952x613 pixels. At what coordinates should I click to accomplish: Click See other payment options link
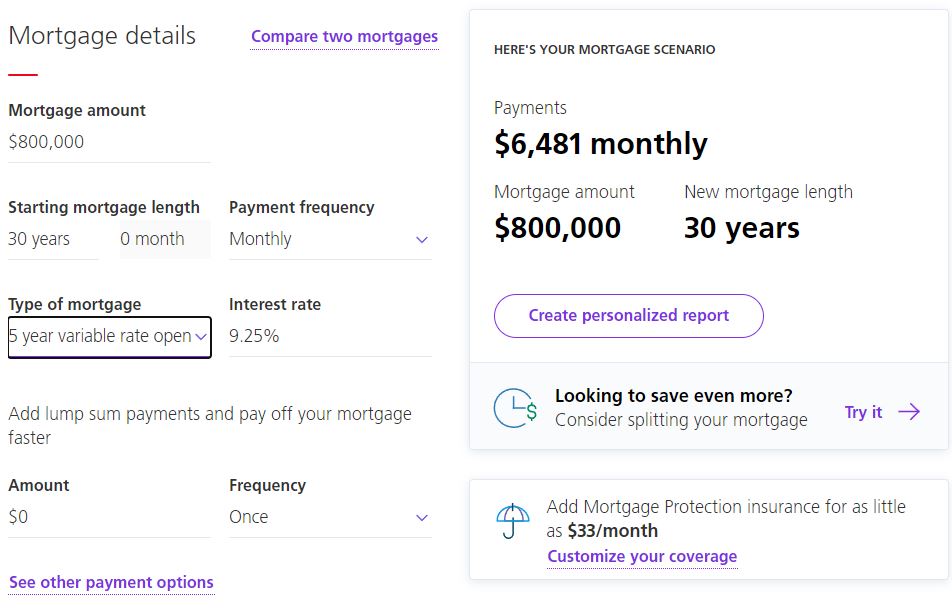[111, 582]
